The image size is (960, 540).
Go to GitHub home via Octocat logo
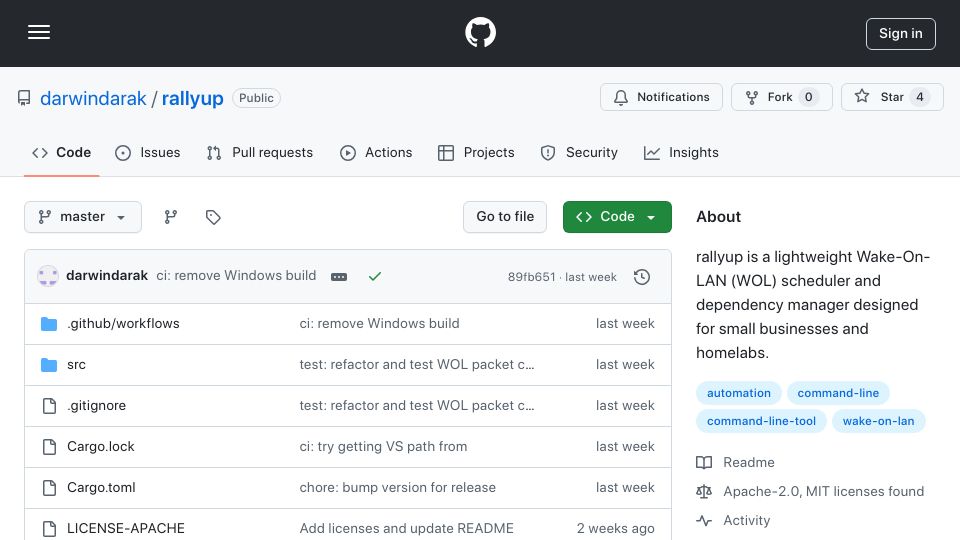coord(480,32)
